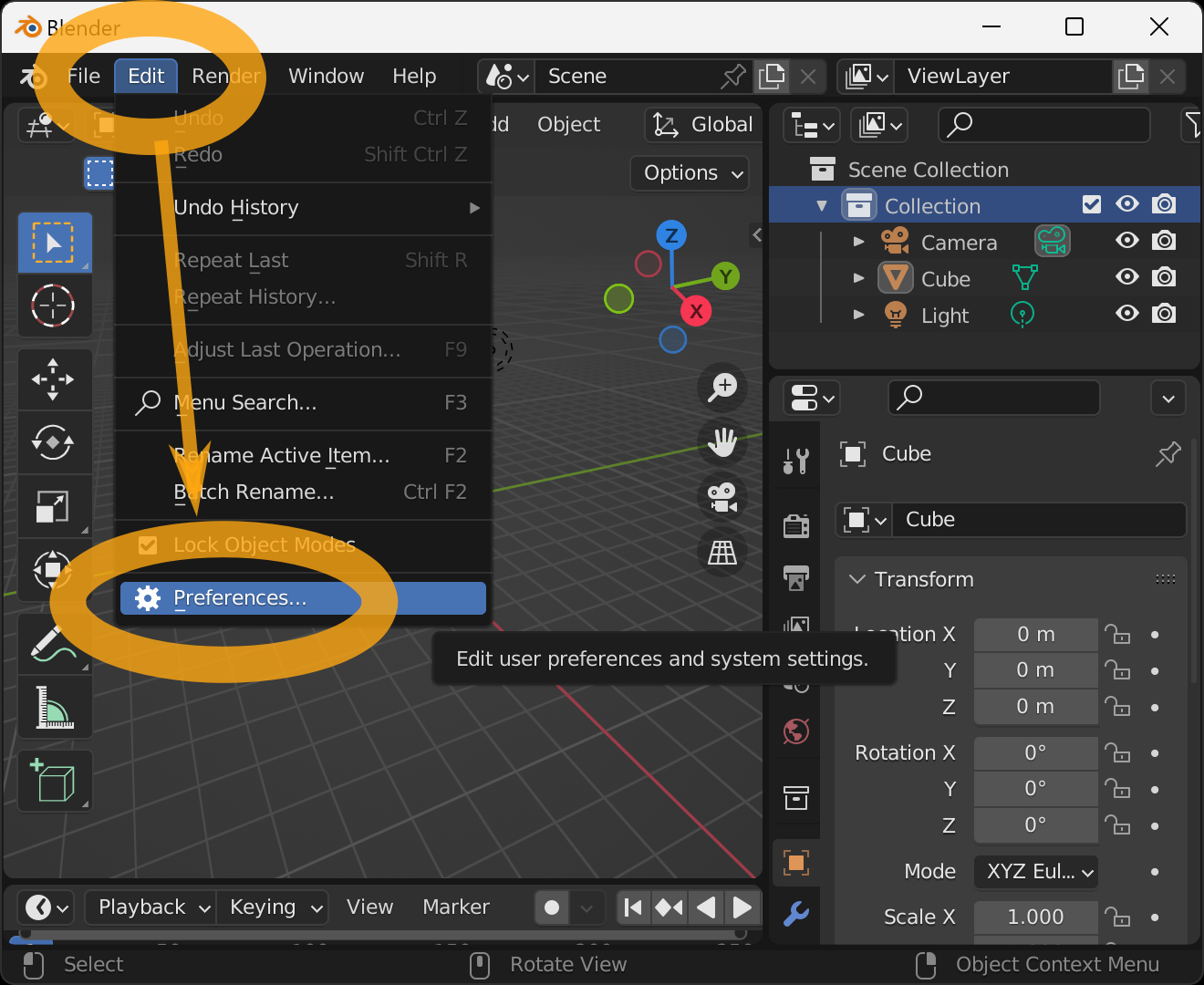Play animation in reverse
1204x985 pixels.
tap(706, 907)
